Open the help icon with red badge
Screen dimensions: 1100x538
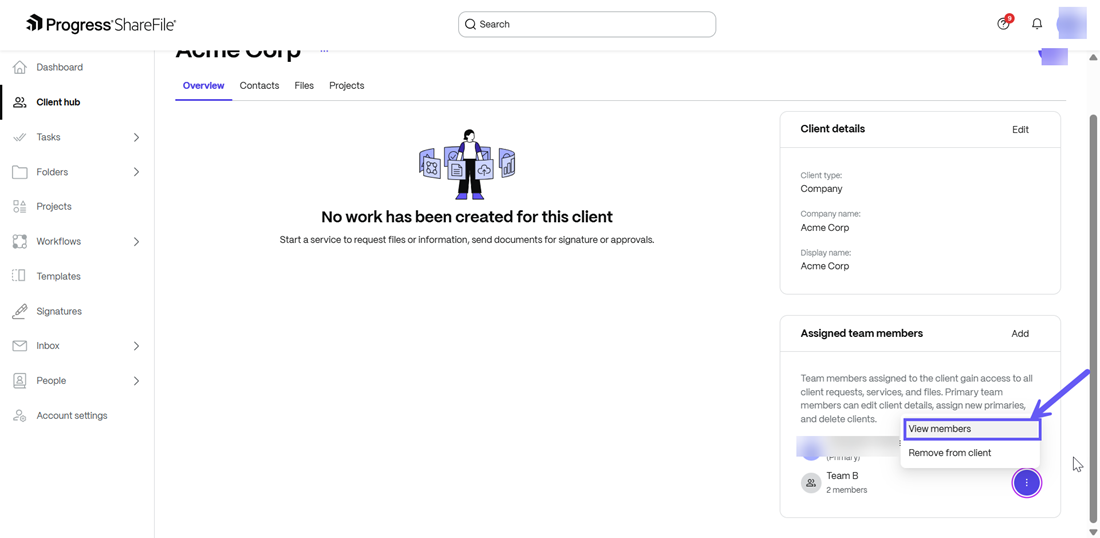[1004, 24]
